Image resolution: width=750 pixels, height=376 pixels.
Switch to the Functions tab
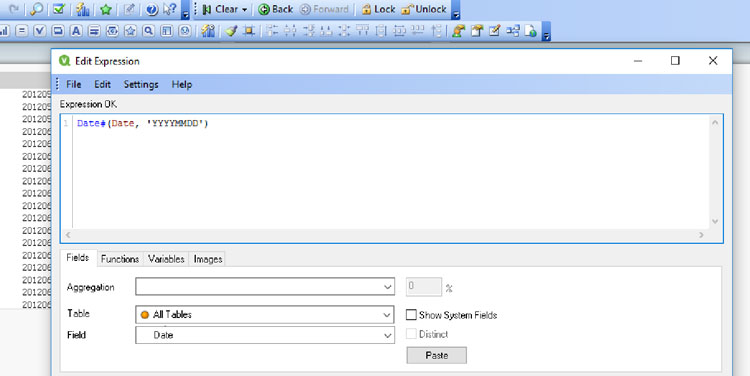[120, 259]
